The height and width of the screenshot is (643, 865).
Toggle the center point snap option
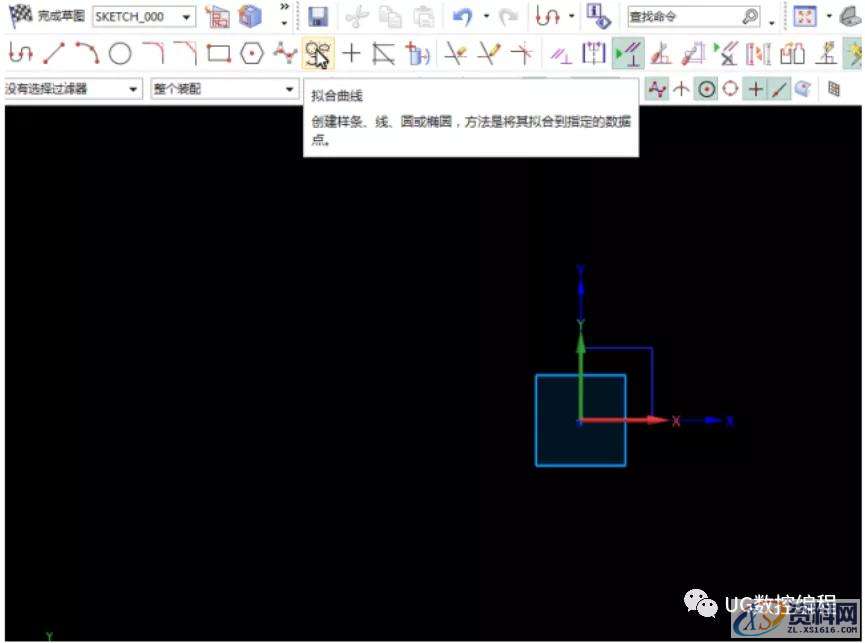(706, 88)
